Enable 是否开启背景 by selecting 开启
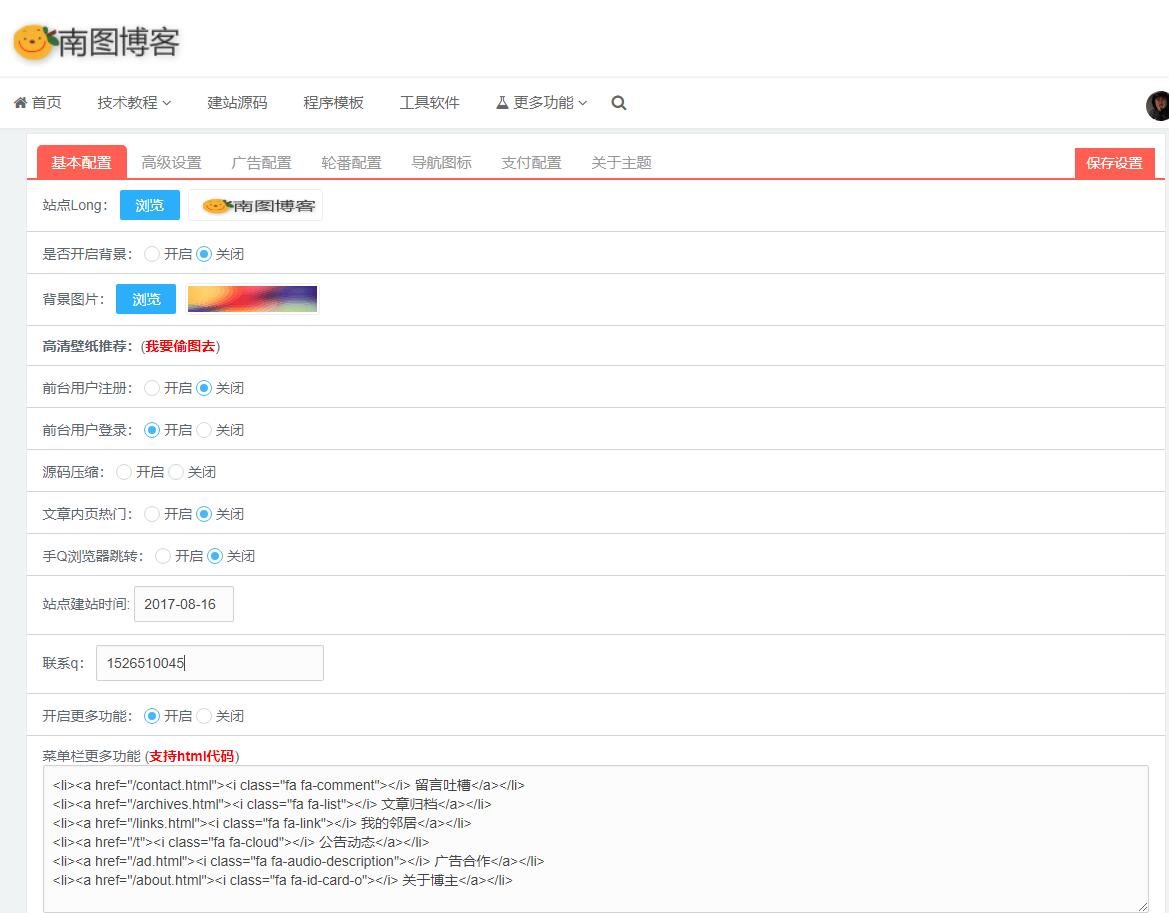 tap(152, 254)
